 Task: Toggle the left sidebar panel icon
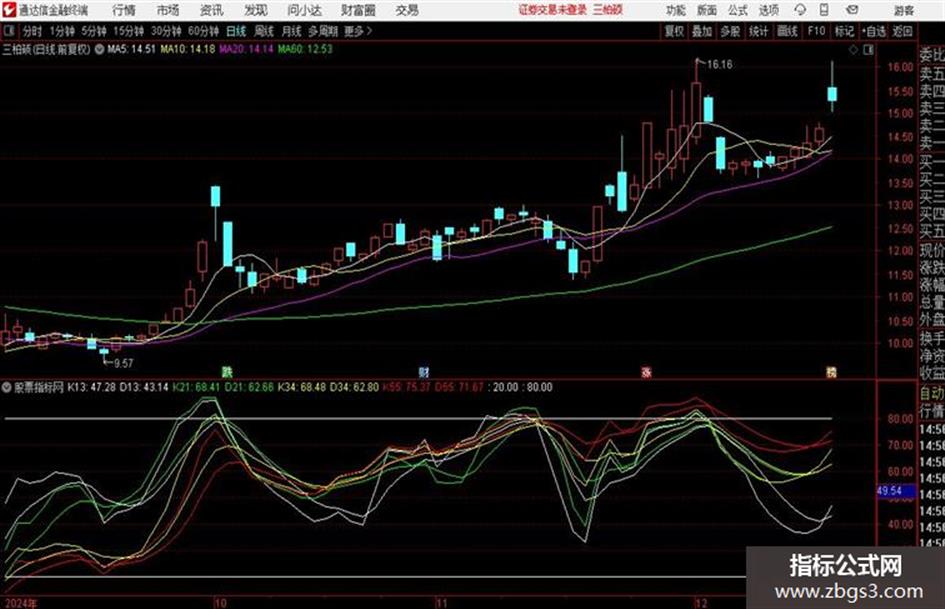click(x=9, y=31)
